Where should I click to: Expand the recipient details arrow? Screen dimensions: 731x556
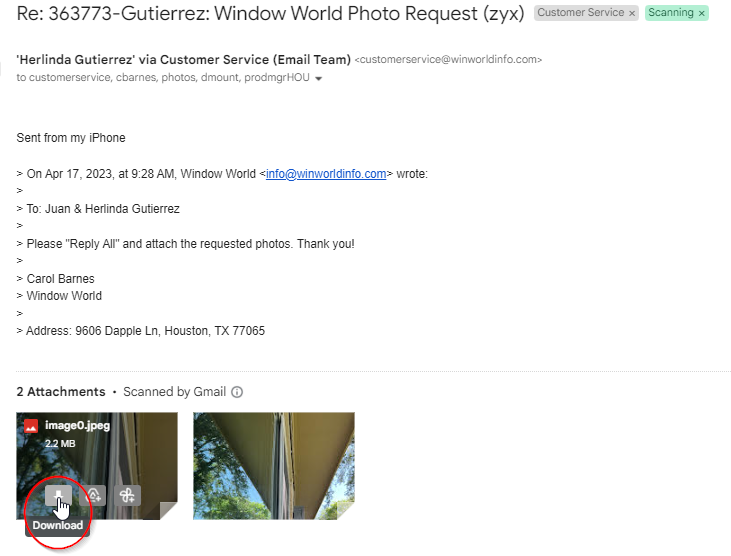click(318, 78)
